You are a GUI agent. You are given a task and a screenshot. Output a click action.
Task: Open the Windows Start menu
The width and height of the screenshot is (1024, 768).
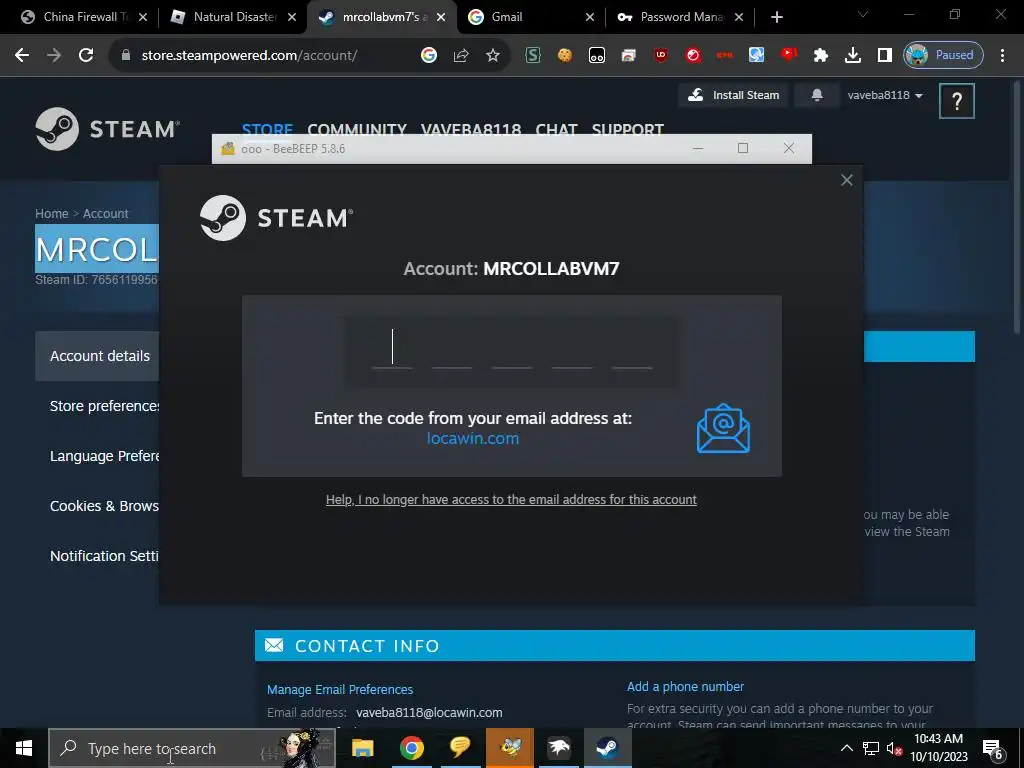coord(24,748)
